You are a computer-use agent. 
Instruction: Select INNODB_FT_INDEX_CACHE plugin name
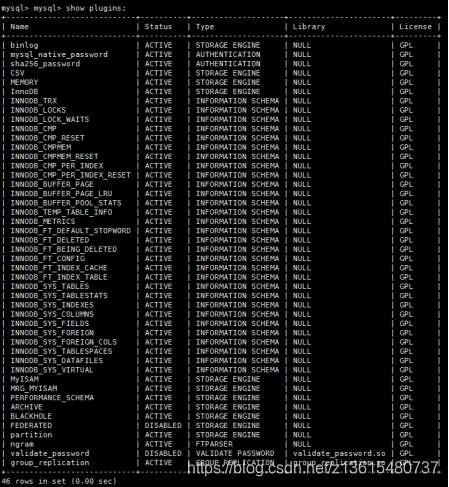[59, 268]
